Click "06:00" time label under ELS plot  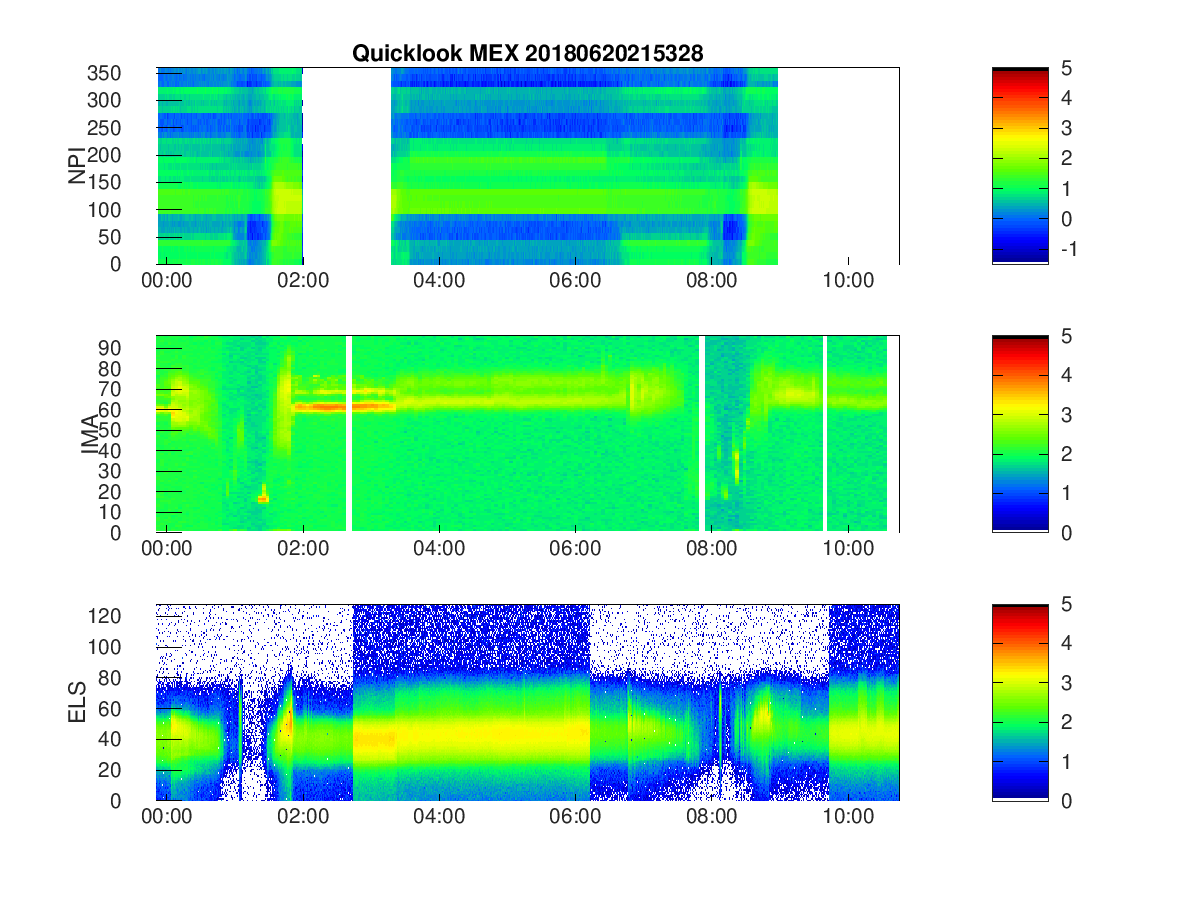click(x=576, y=817)
